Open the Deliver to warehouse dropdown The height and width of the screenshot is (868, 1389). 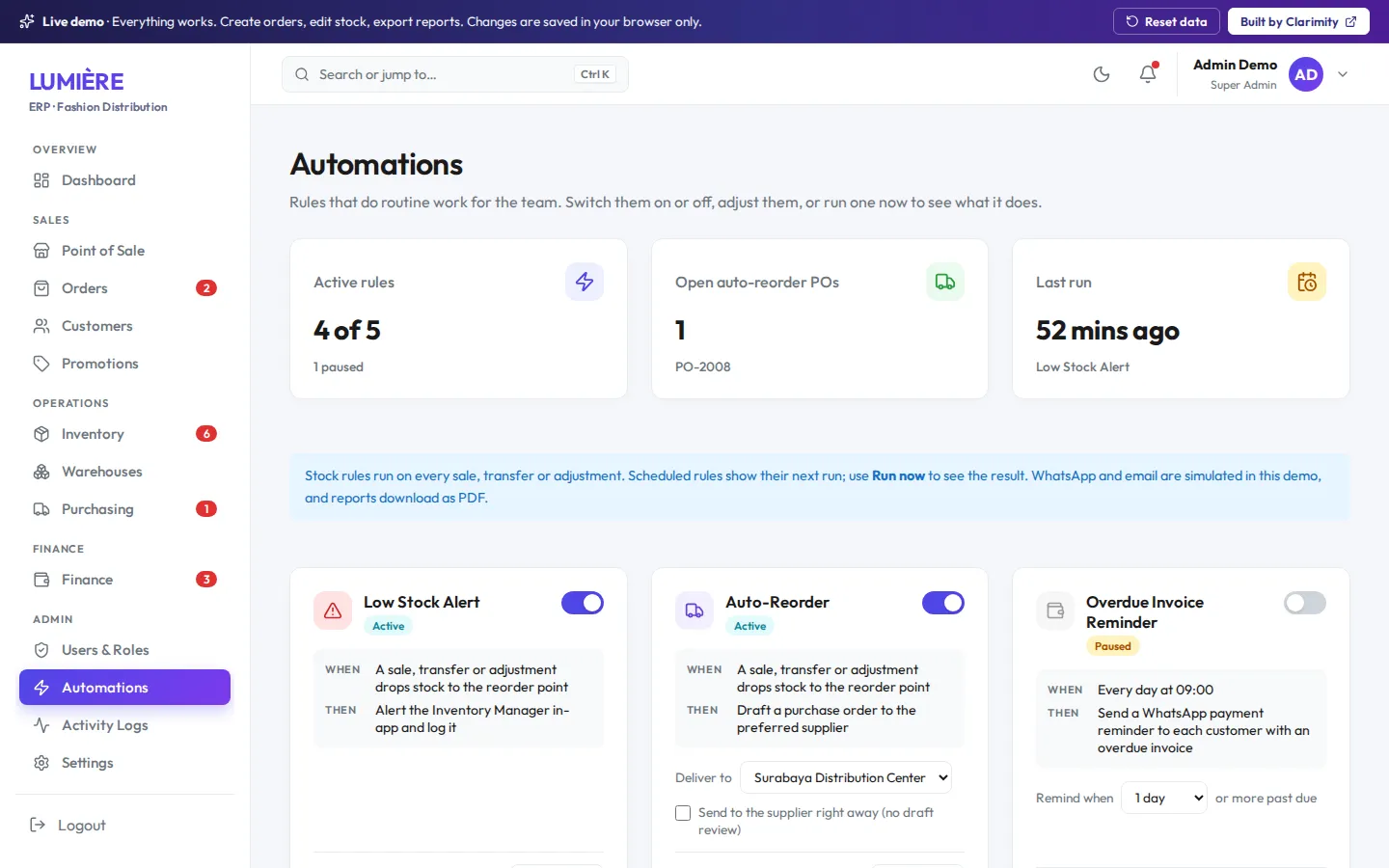(846, 777)
